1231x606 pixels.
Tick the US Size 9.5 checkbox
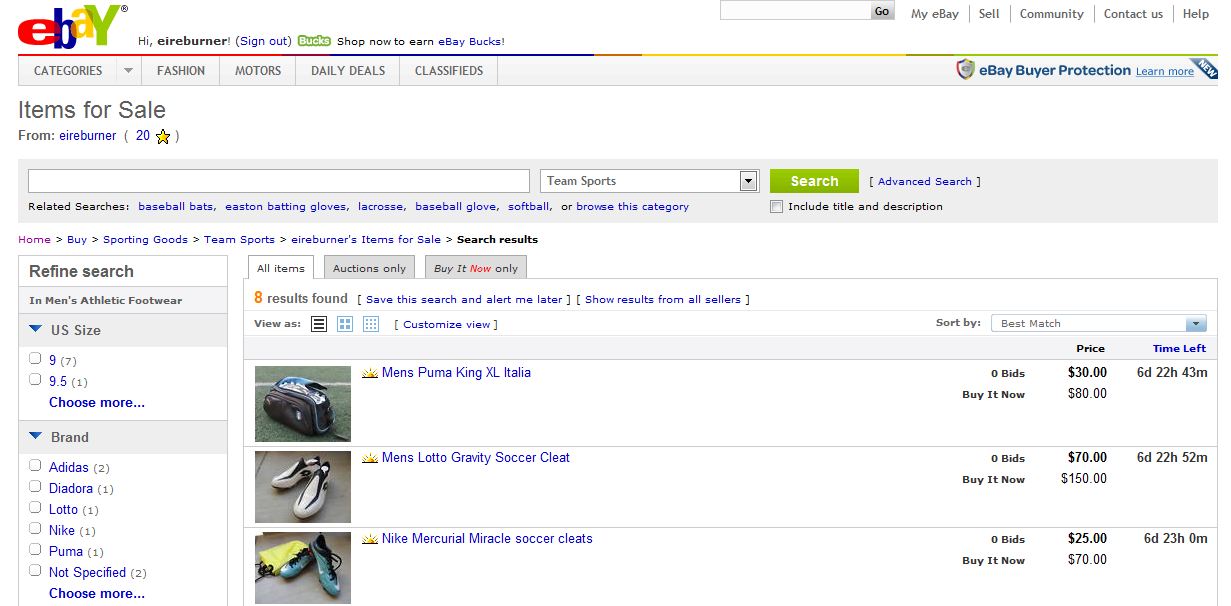35,380
